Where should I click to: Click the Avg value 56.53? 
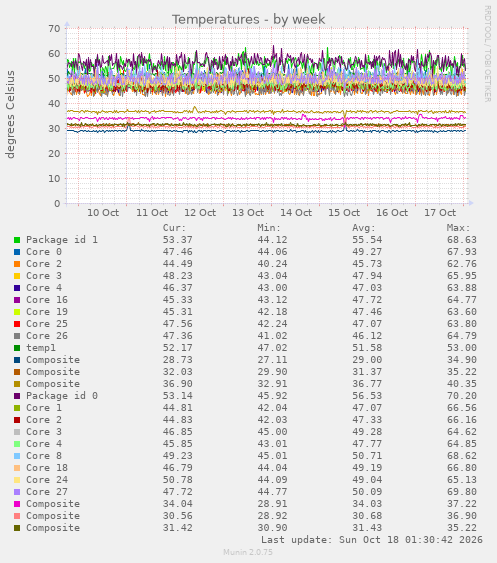pyautogui.click(x=367, y=396)
